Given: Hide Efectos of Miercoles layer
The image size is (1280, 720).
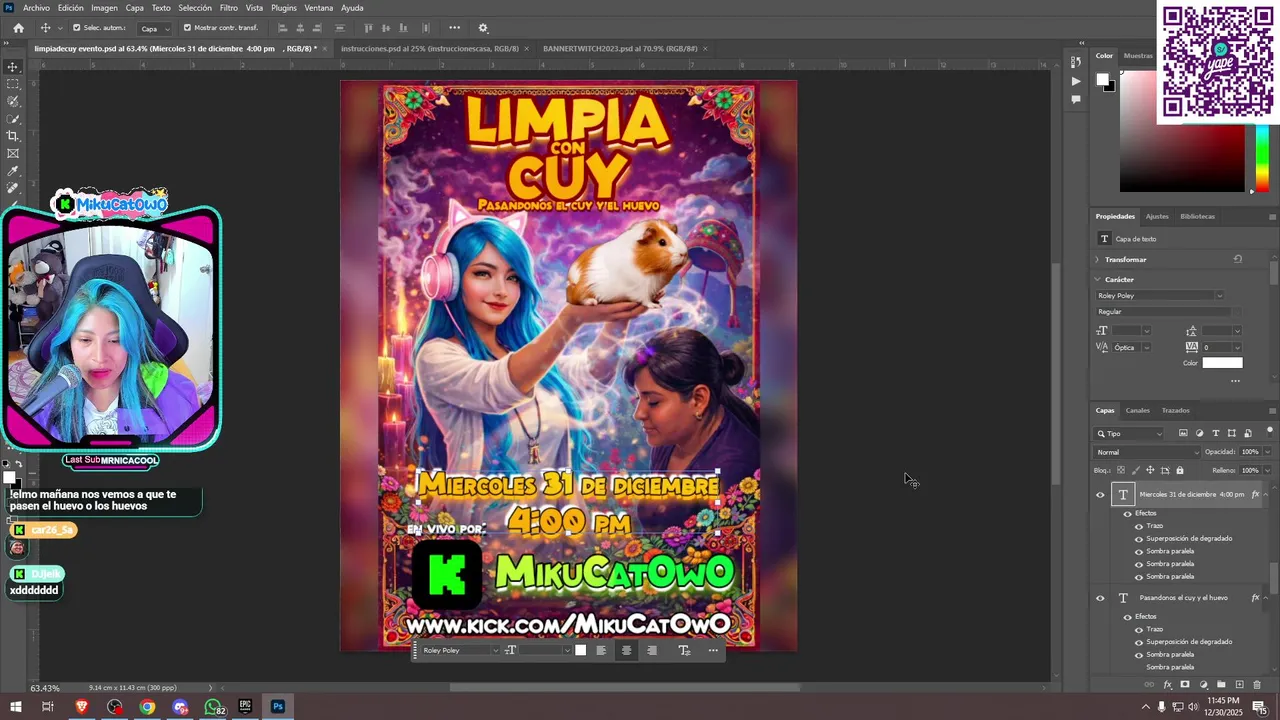Looking at the screenshot, I should 1127,514.
